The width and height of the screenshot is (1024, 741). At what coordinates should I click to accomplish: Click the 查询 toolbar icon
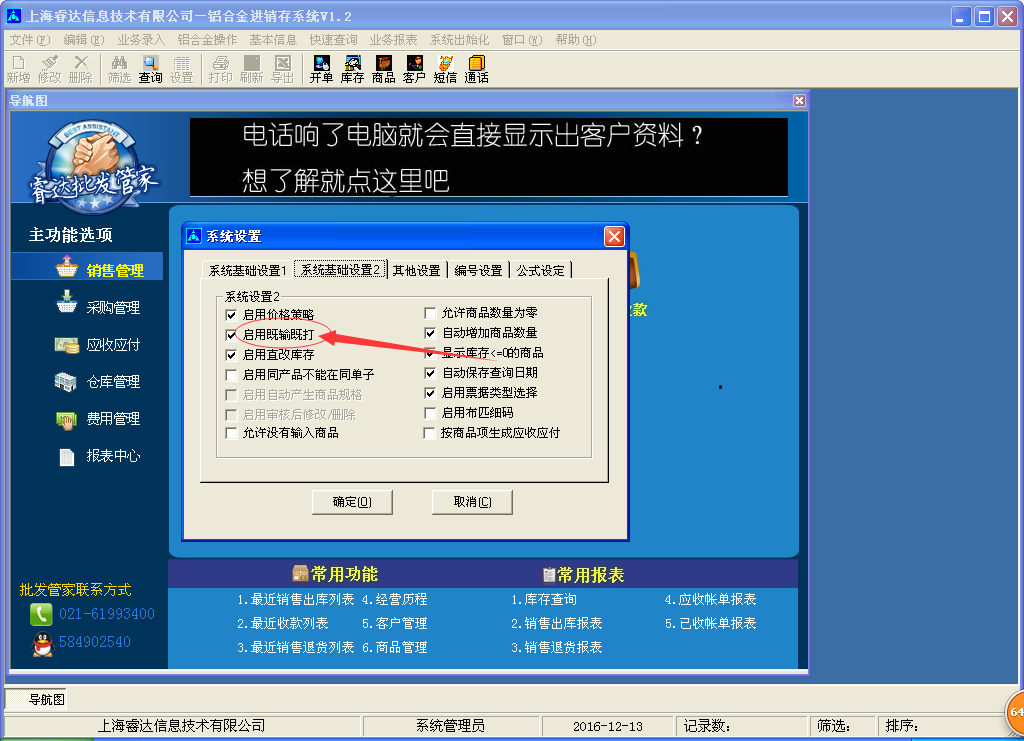click(x=150, y=69)
